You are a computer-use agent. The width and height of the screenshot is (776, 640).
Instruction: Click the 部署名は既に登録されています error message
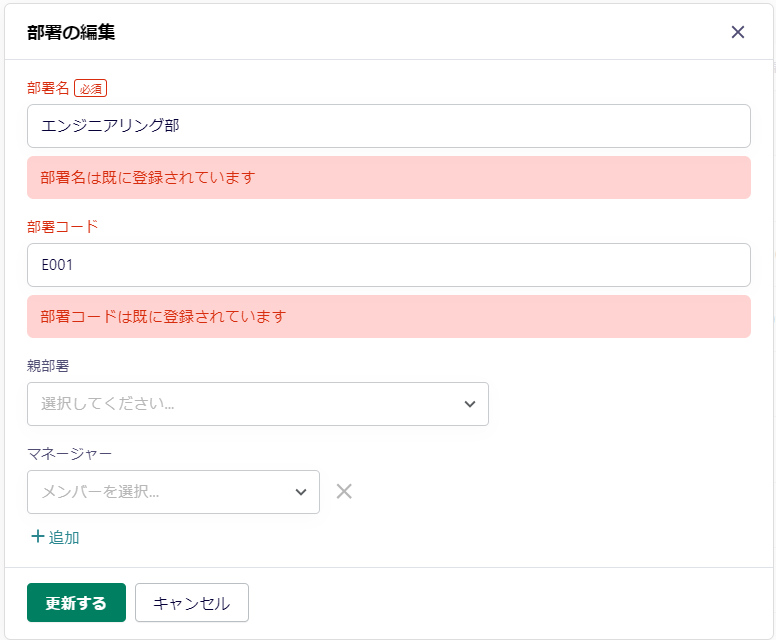(x=148, y=178)
